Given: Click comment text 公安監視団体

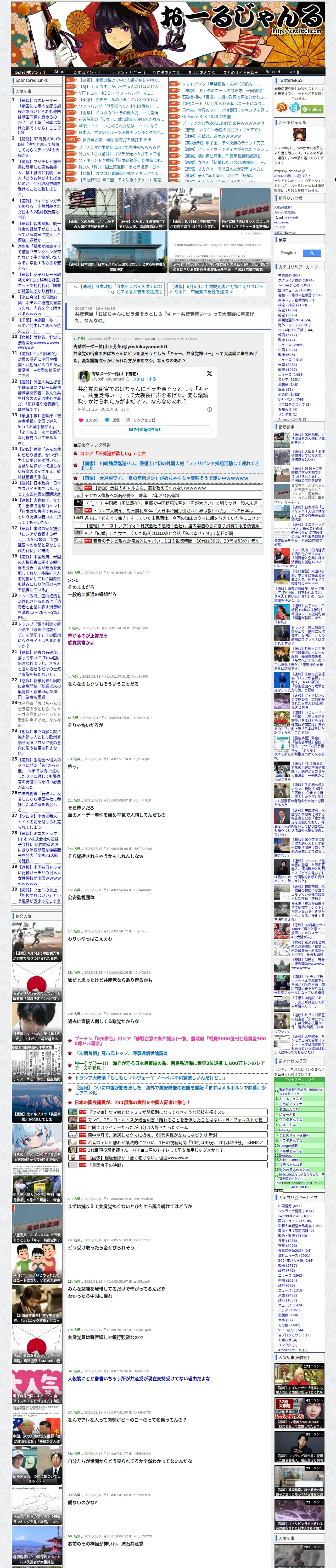Looking at the screenshot, I should tap(81, 897).
